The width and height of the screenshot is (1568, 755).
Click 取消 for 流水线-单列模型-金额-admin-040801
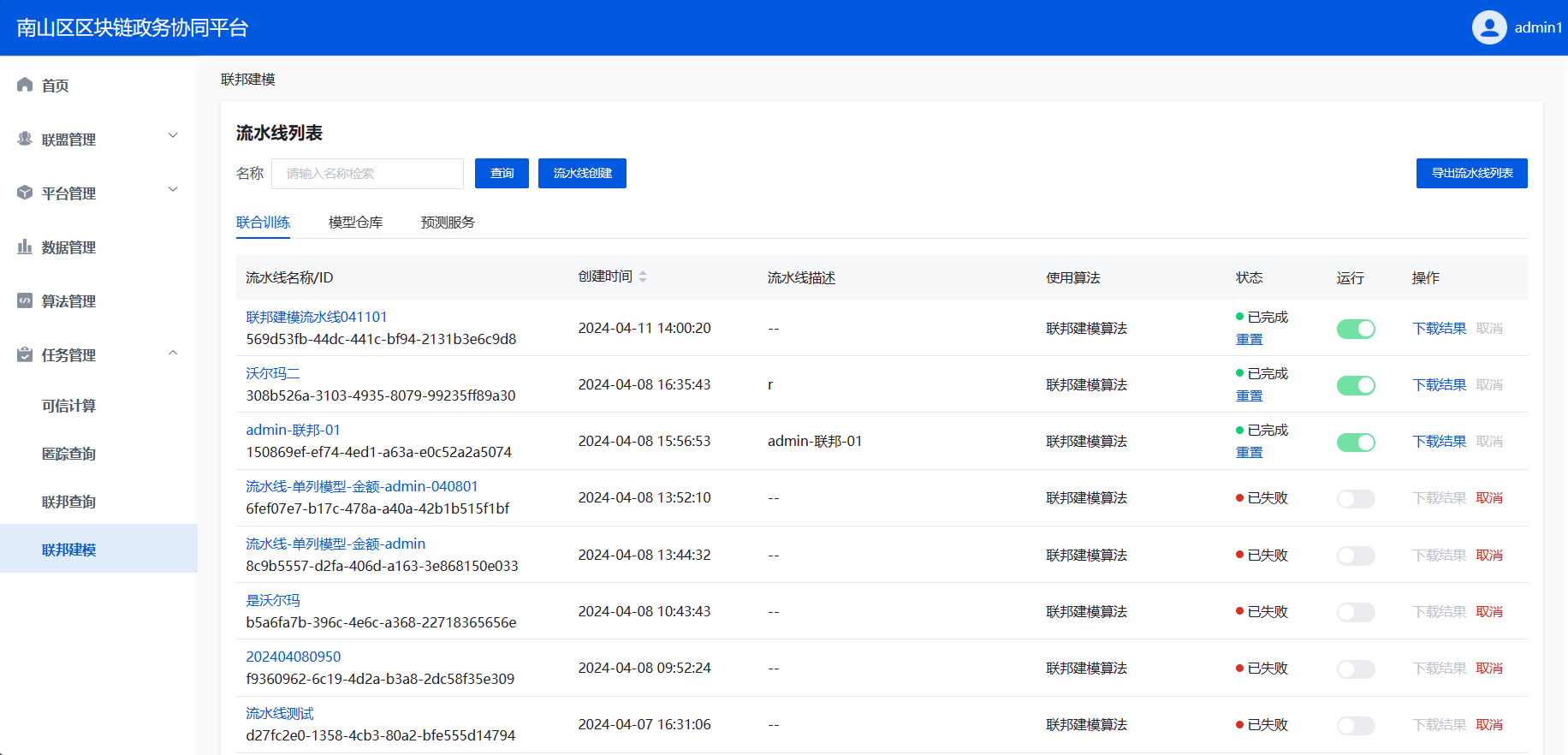1489,497
